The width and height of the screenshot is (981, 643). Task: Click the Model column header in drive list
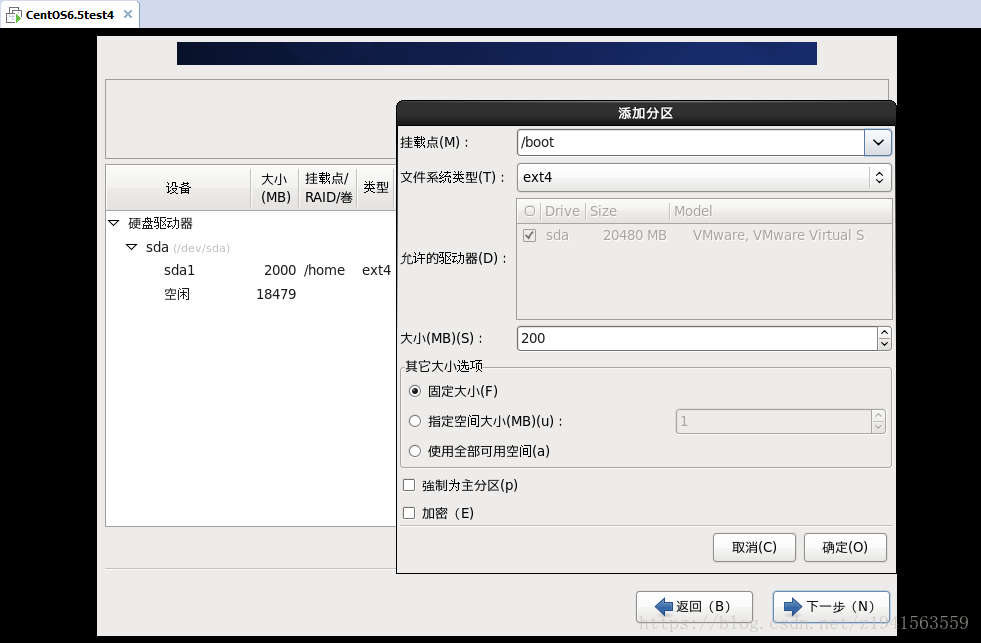coord(781,211)
